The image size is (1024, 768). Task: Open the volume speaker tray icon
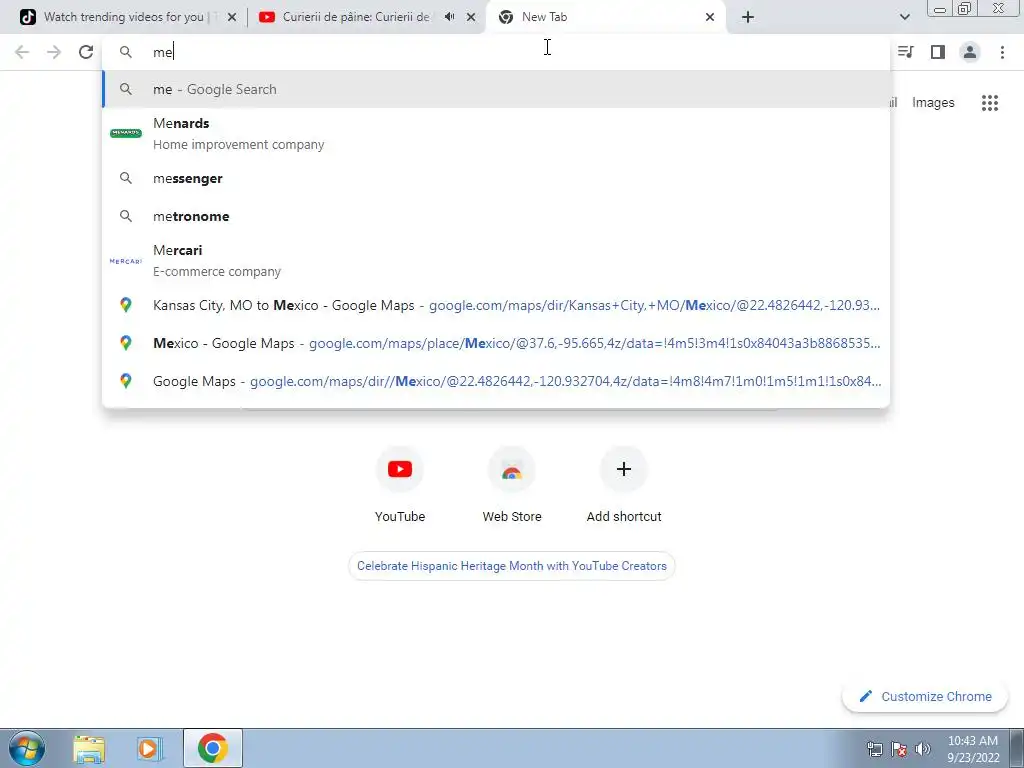tap(922, 749)
